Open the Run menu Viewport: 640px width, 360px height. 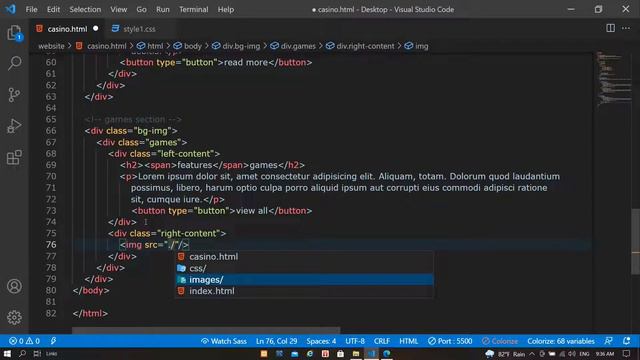tap(162, 9)
